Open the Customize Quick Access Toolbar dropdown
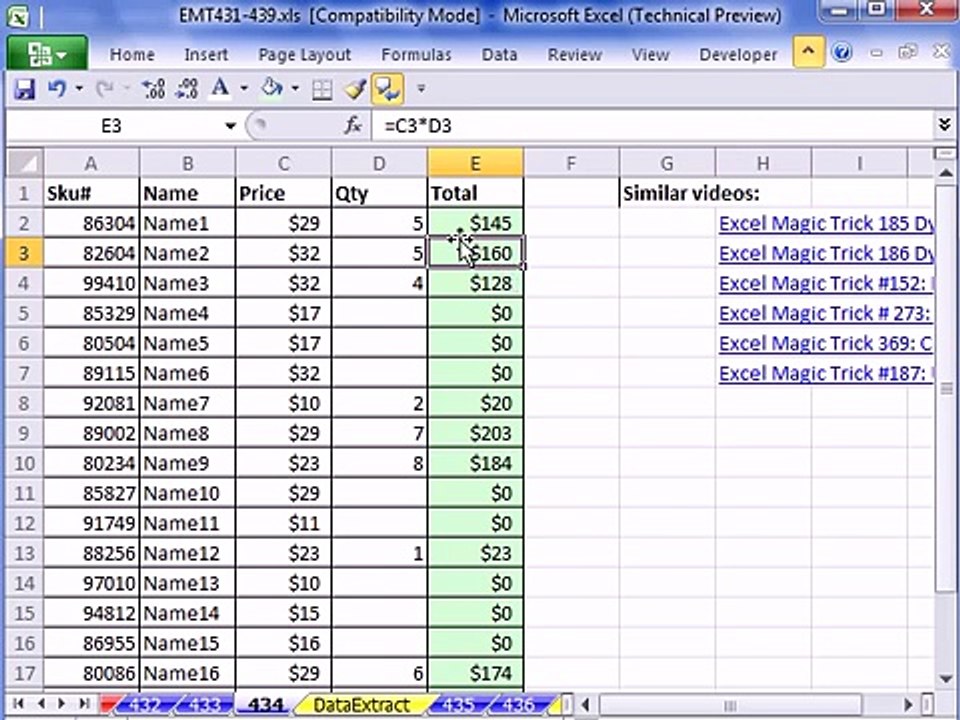 pyautogui.click(x=421, y=89)
